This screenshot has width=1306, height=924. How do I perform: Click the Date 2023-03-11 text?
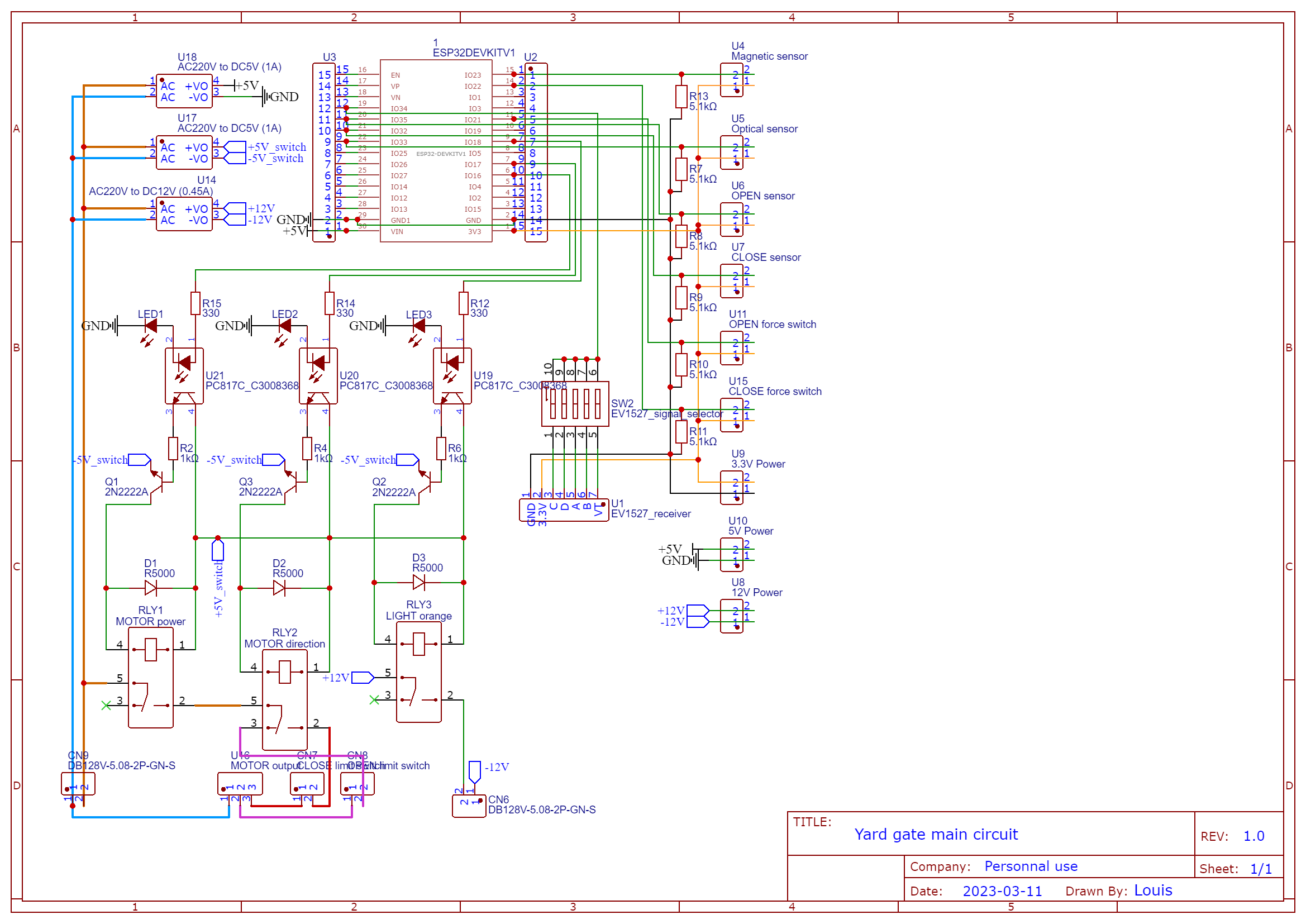(1002, 890)
